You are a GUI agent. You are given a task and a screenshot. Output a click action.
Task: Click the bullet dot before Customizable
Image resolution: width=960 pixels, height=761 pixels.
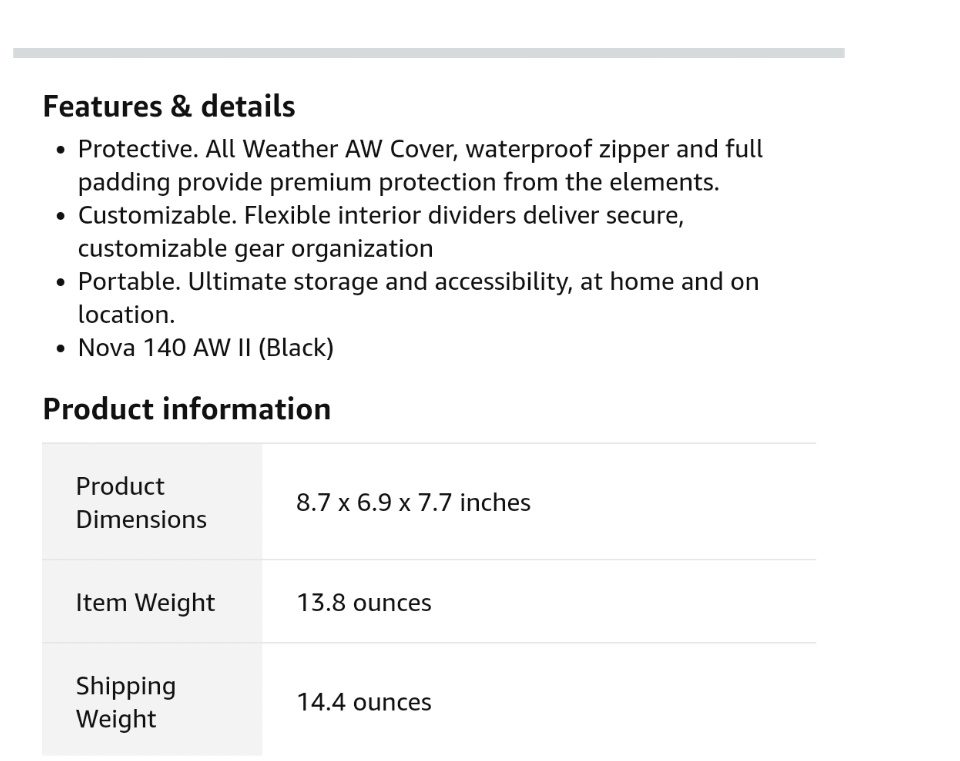point(62,216)
